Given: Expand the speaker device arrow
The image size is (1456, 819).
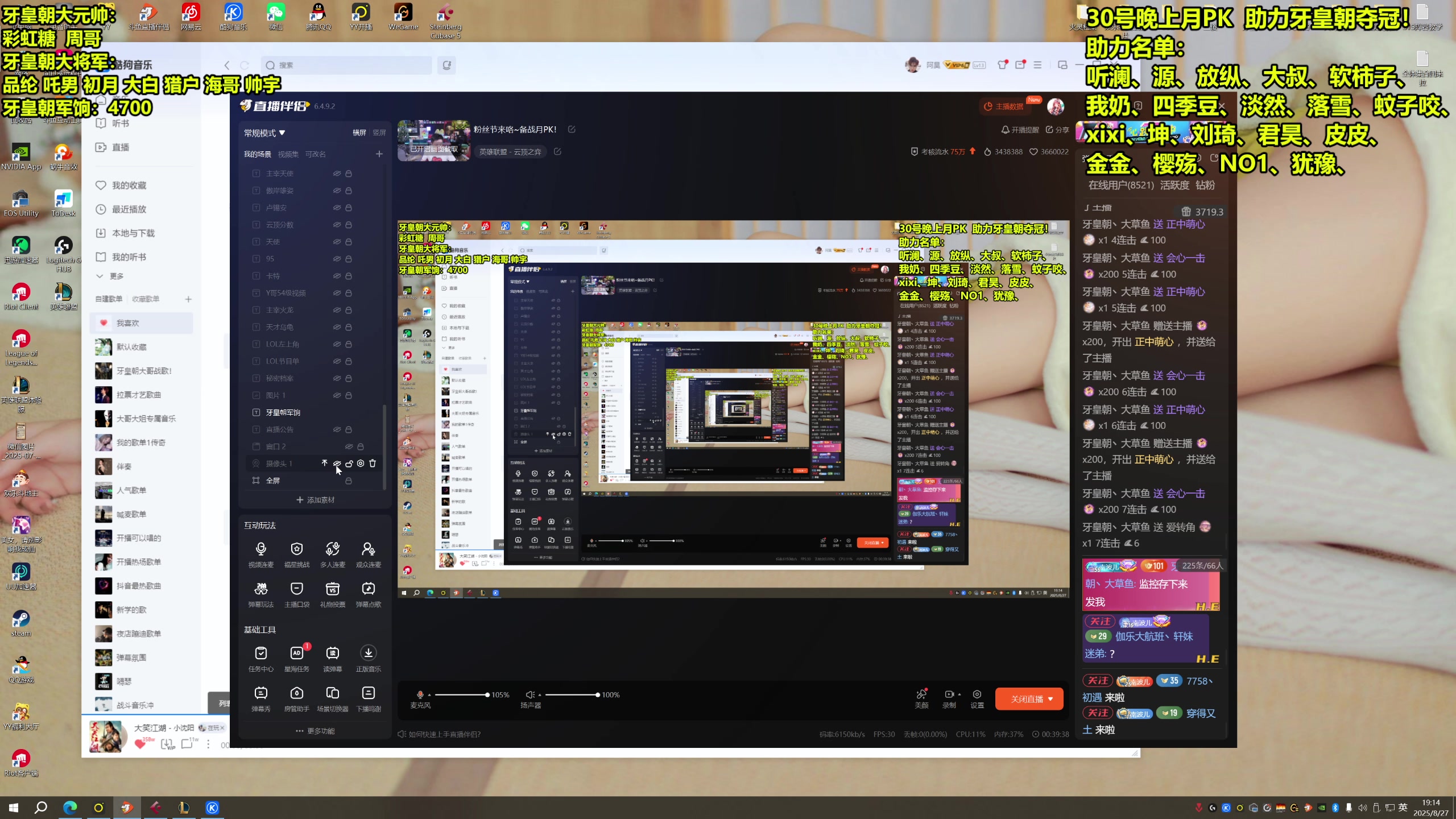Looking at the screenshot, I should click(x=539, y=695).
